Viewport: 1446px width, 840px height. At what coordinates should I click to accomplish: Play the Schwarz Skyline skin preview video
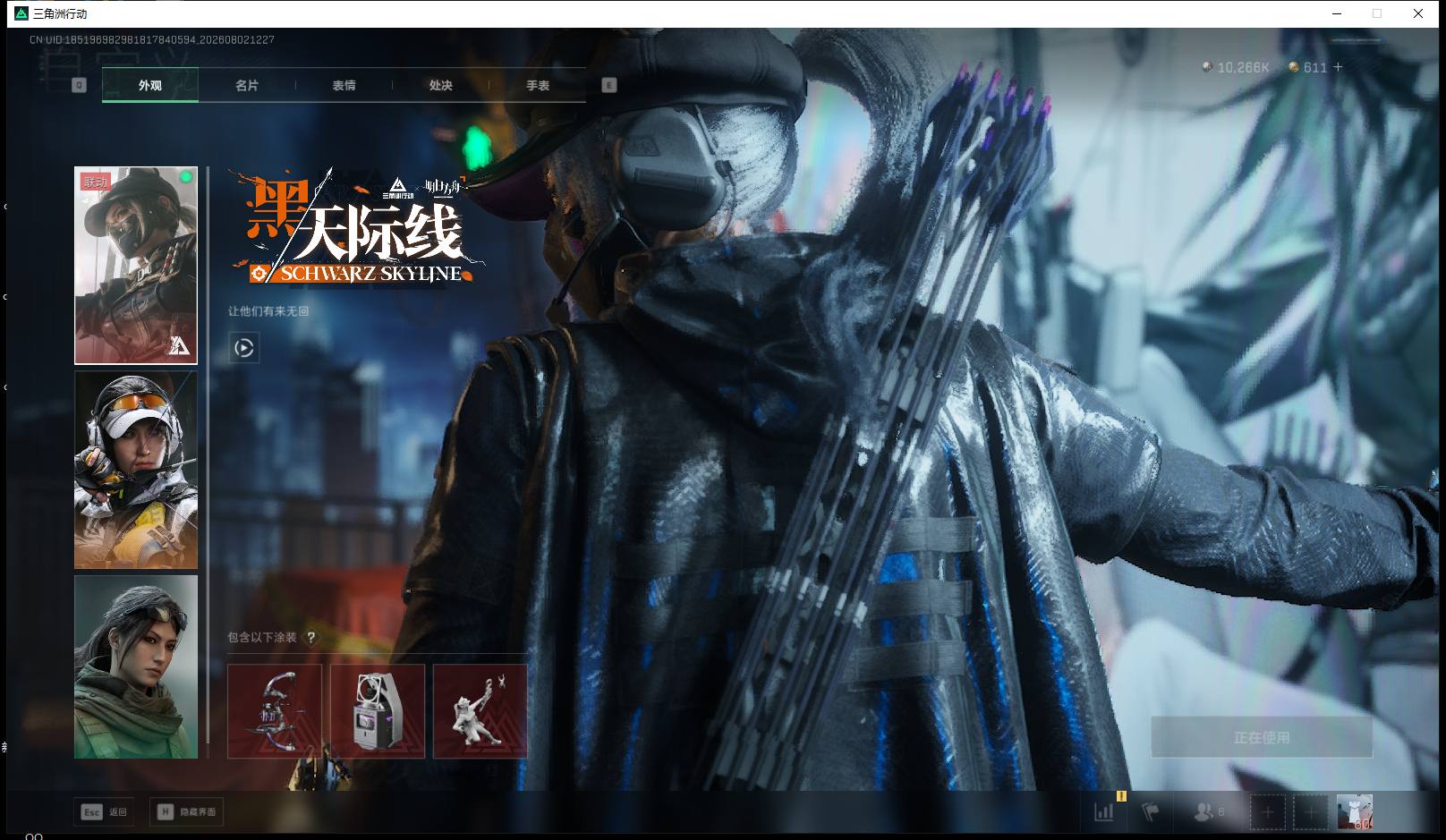coord(243,347)
